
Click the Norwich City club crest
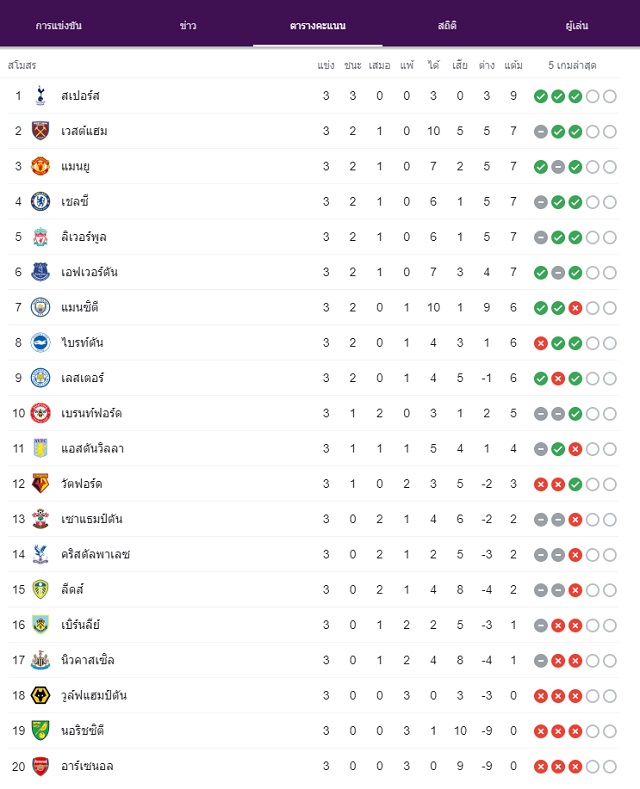(x=40, y=731)
